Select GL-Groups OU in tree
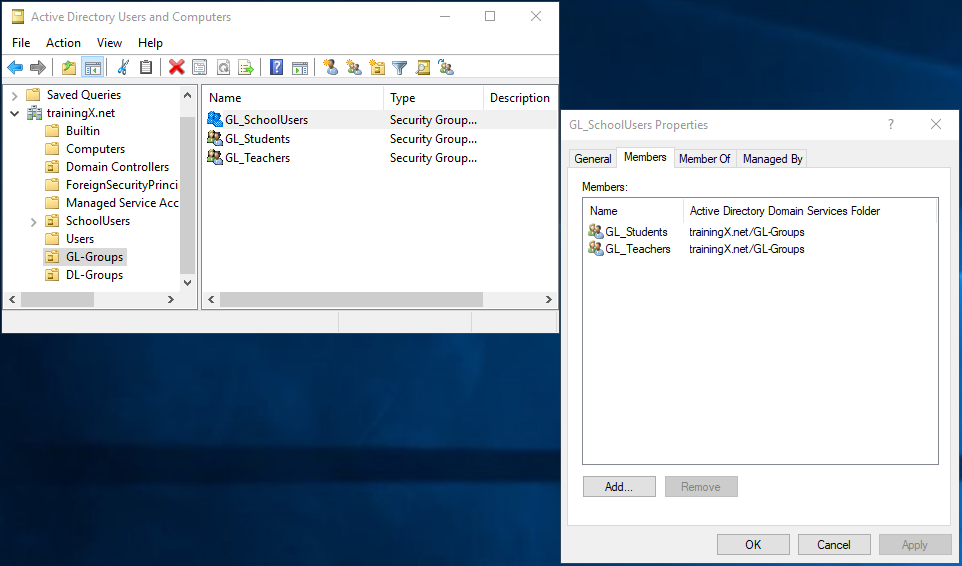Image resolution: width=962 pixels, height=566 pixels. tap(85, 257)
